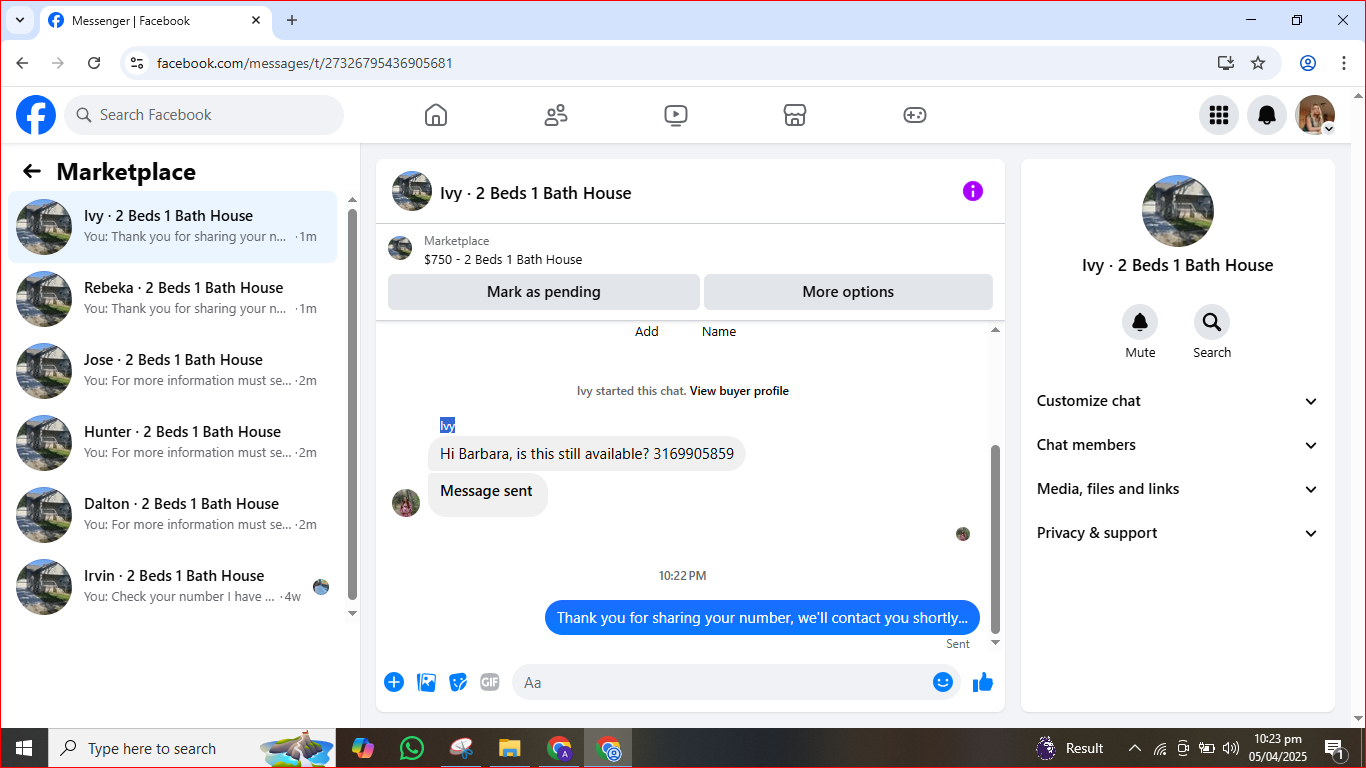Open the Ivy conversation in the list
The width and height of the screenshot is (1366, 768).
173,227
